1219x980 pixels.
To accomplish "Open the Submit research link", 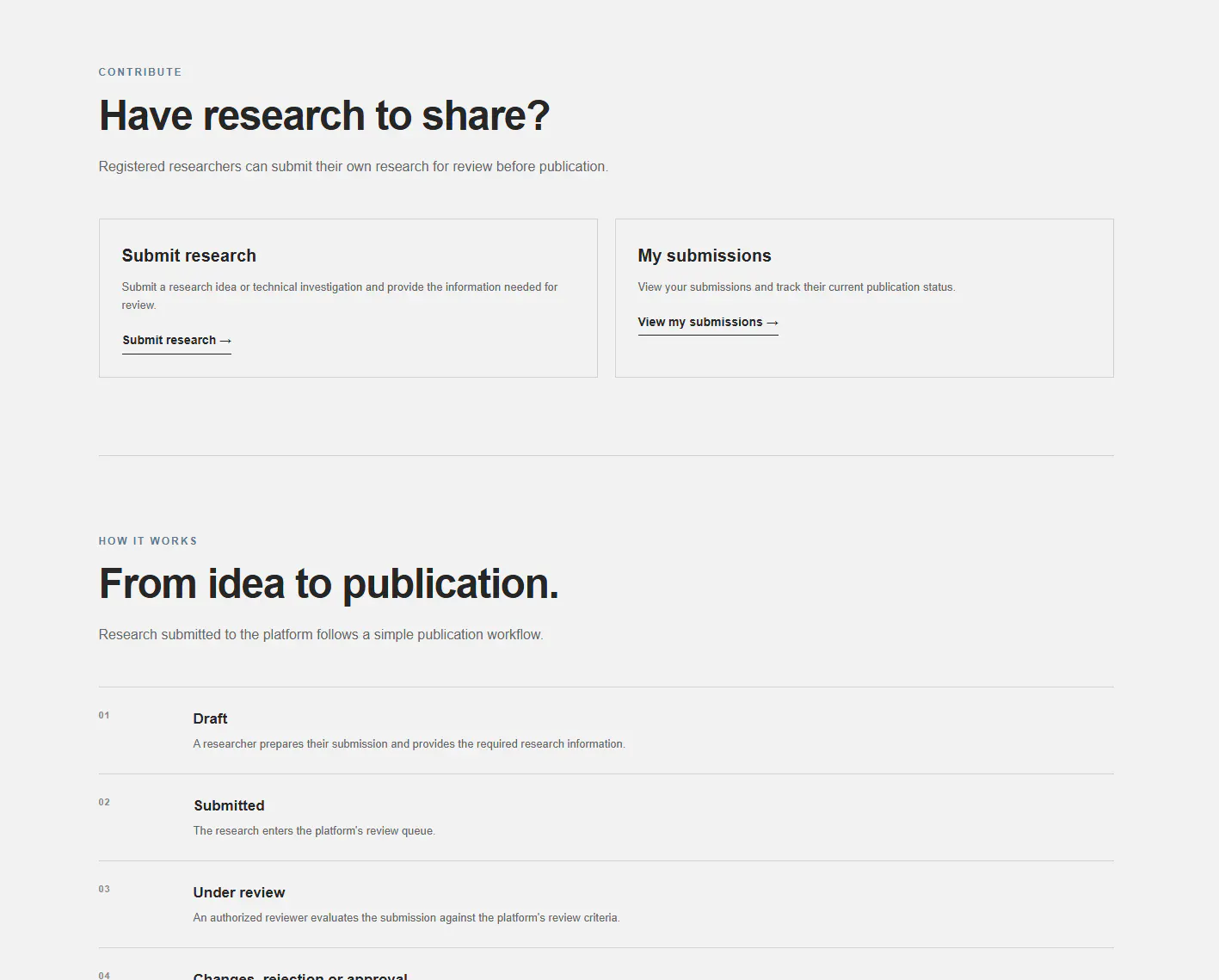I will point(176,341).
